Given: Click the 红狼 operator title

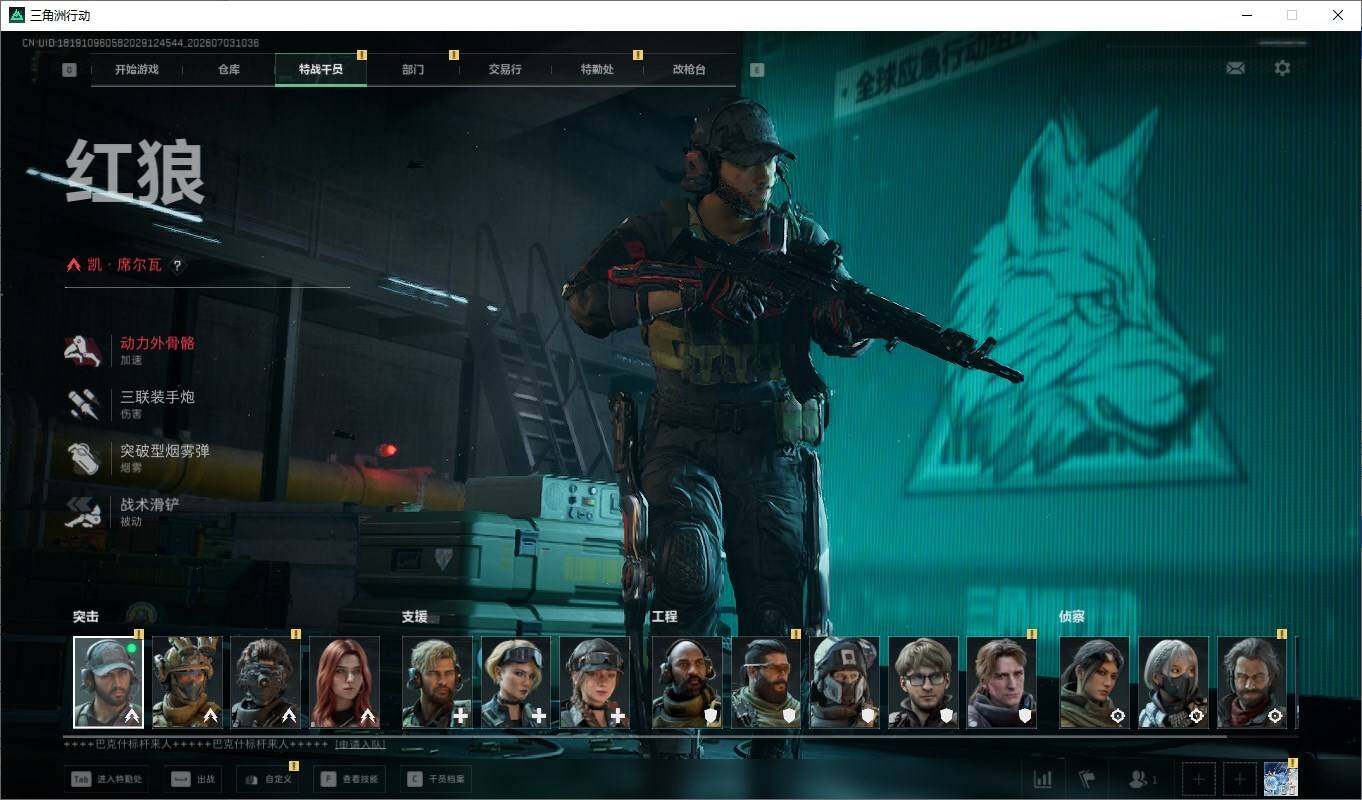Looking at the screenshot, I should 136,172.
